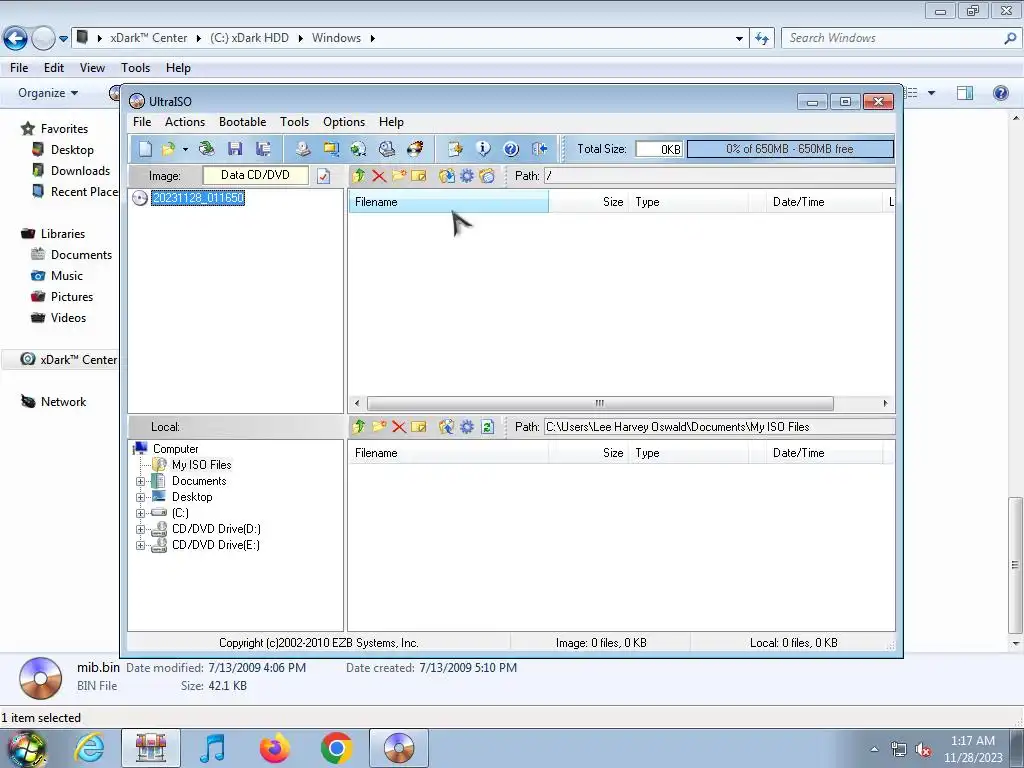Click the folder-with-disc icon in Image pane toolbar

click(x=487, y=176)
